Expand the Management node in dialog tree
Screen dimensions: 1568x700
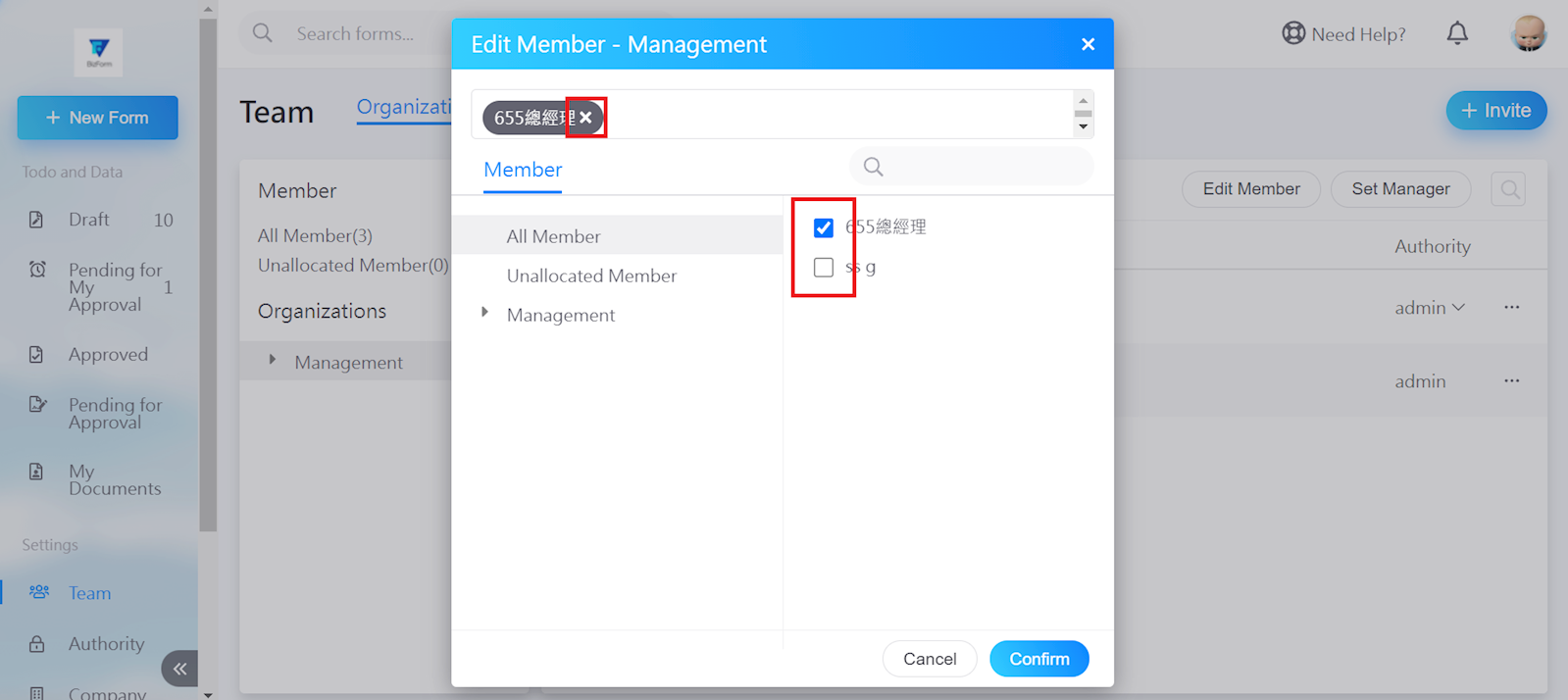coord(484,314)
